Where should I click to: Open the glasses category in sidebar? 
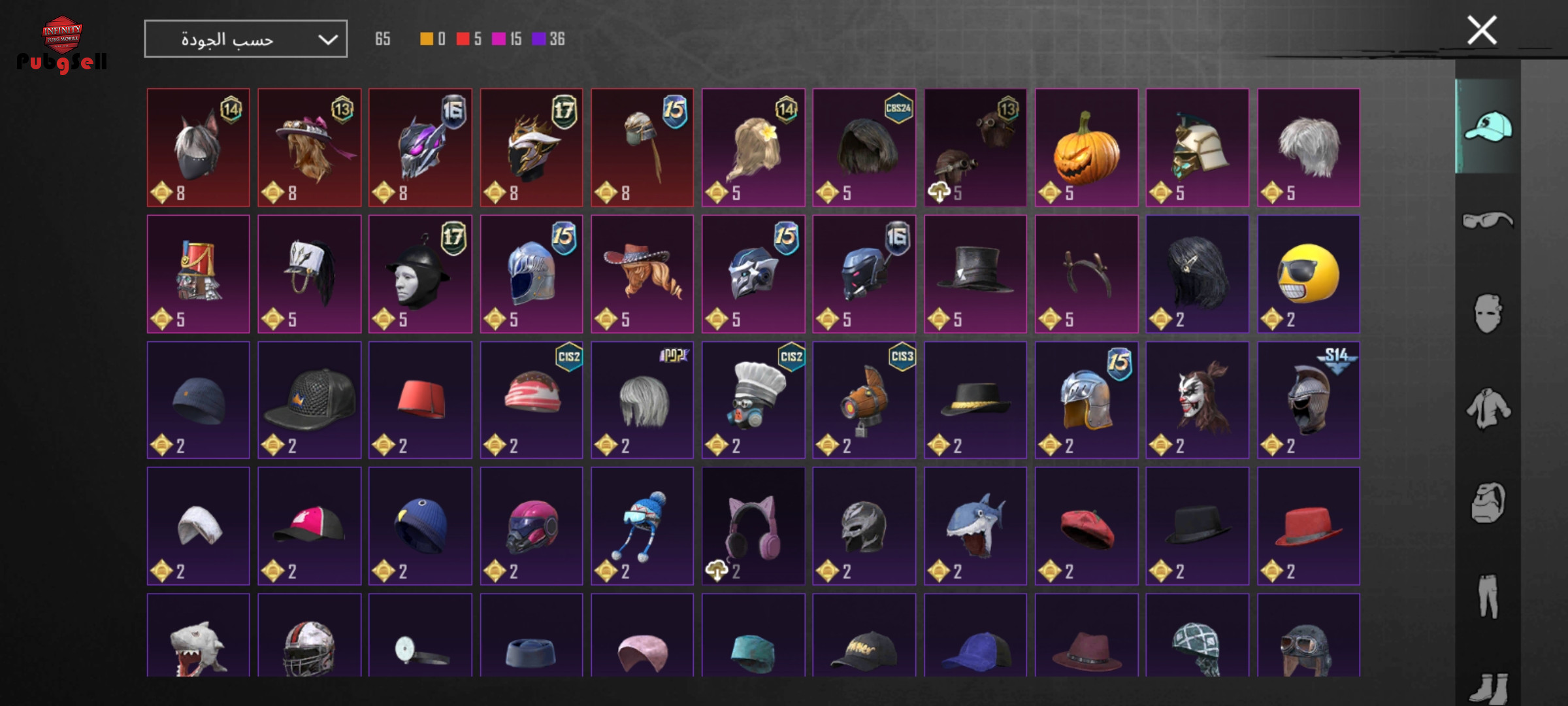[x=1488, y=220]
